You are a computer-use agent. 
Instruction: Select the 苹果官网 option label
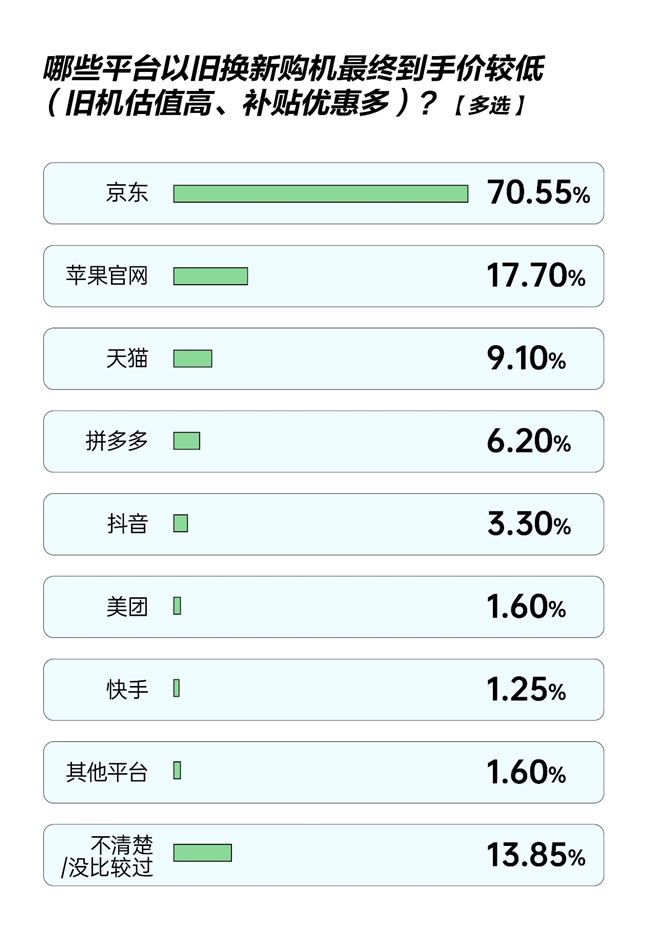coord(107,276)
